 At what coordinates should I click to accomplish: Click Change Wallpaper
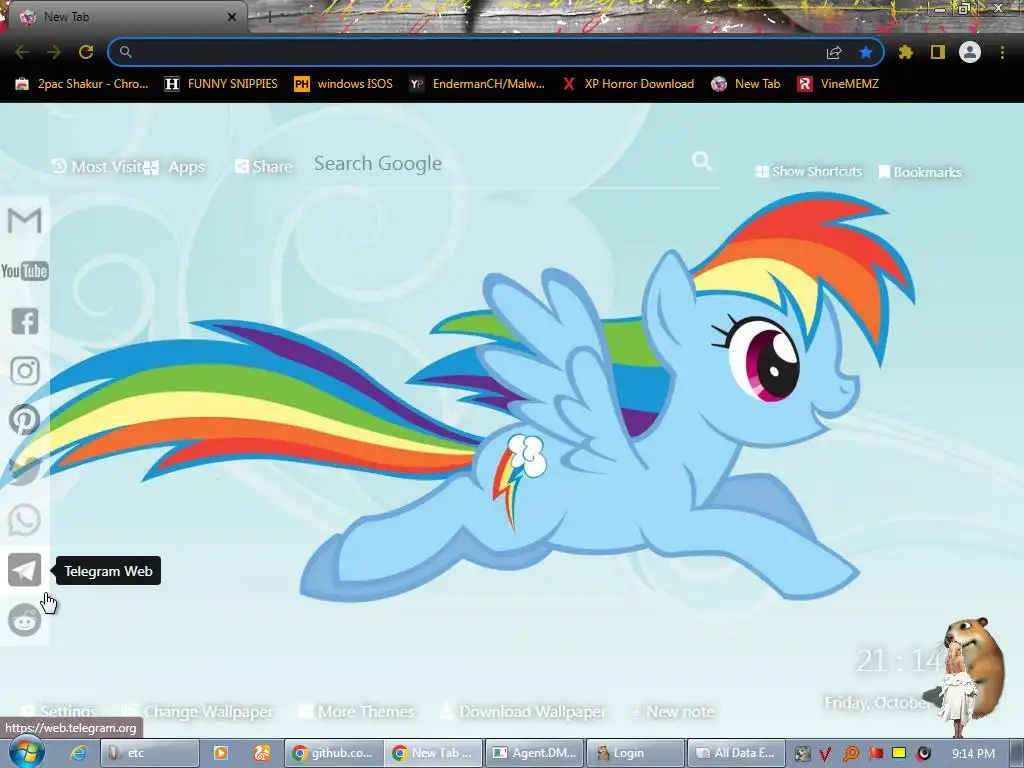(198, 711)
